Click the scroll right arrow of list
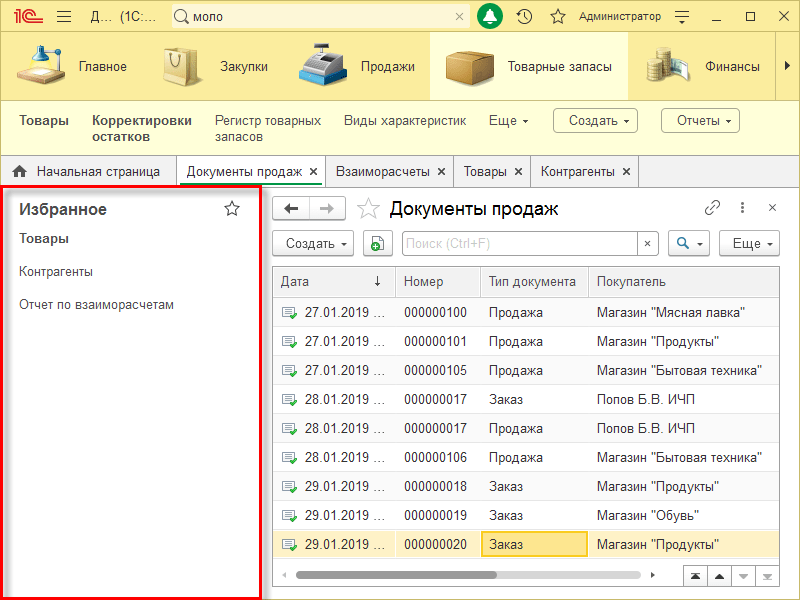 coord(653,575)
